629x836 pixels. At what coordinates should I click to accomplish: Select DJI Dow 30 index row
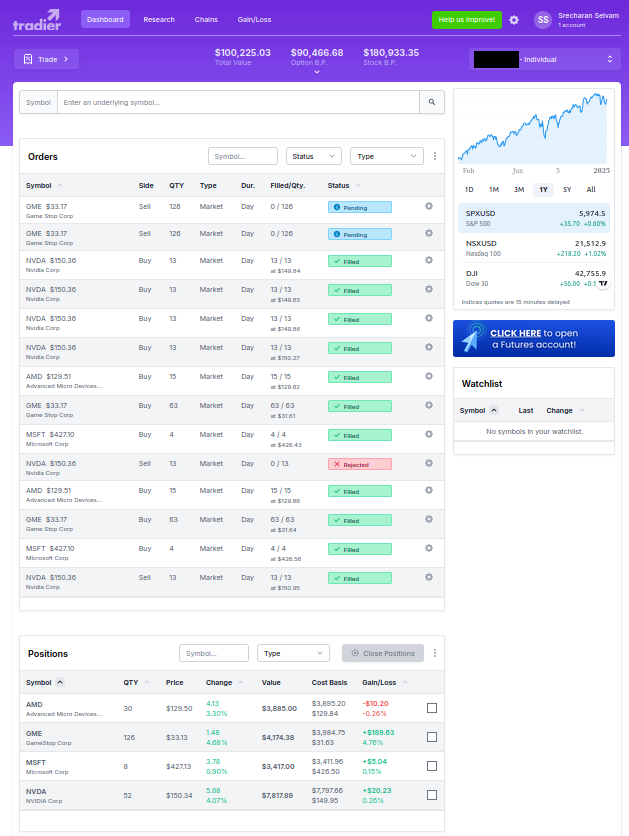coord(534,278)
